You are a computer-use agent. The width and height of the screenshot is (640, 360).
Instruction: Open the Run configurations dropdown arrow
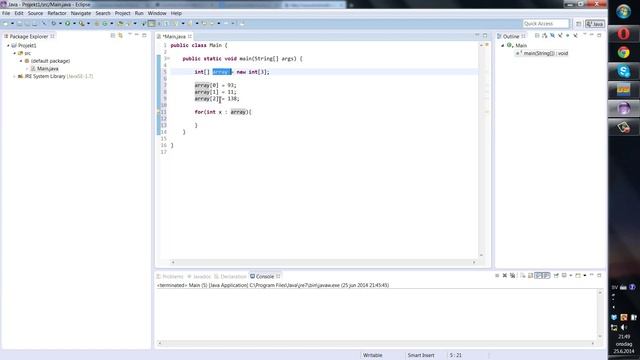(x=74, y=24)
